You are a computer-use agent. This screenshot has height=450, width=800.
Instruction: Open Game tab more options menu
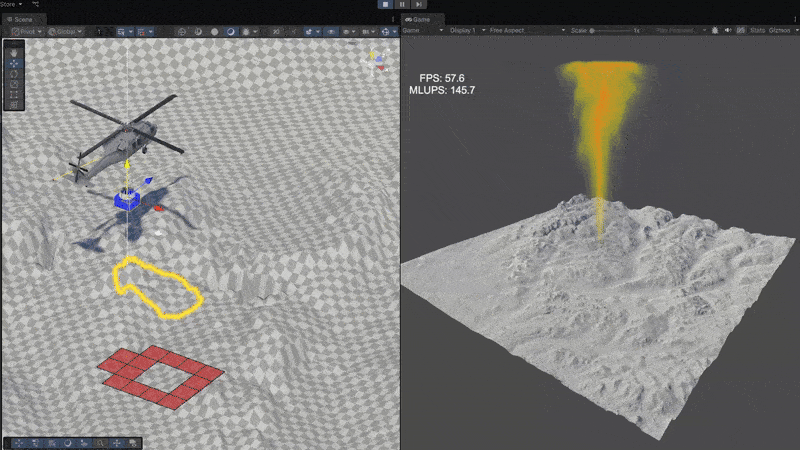coord(795,19)
